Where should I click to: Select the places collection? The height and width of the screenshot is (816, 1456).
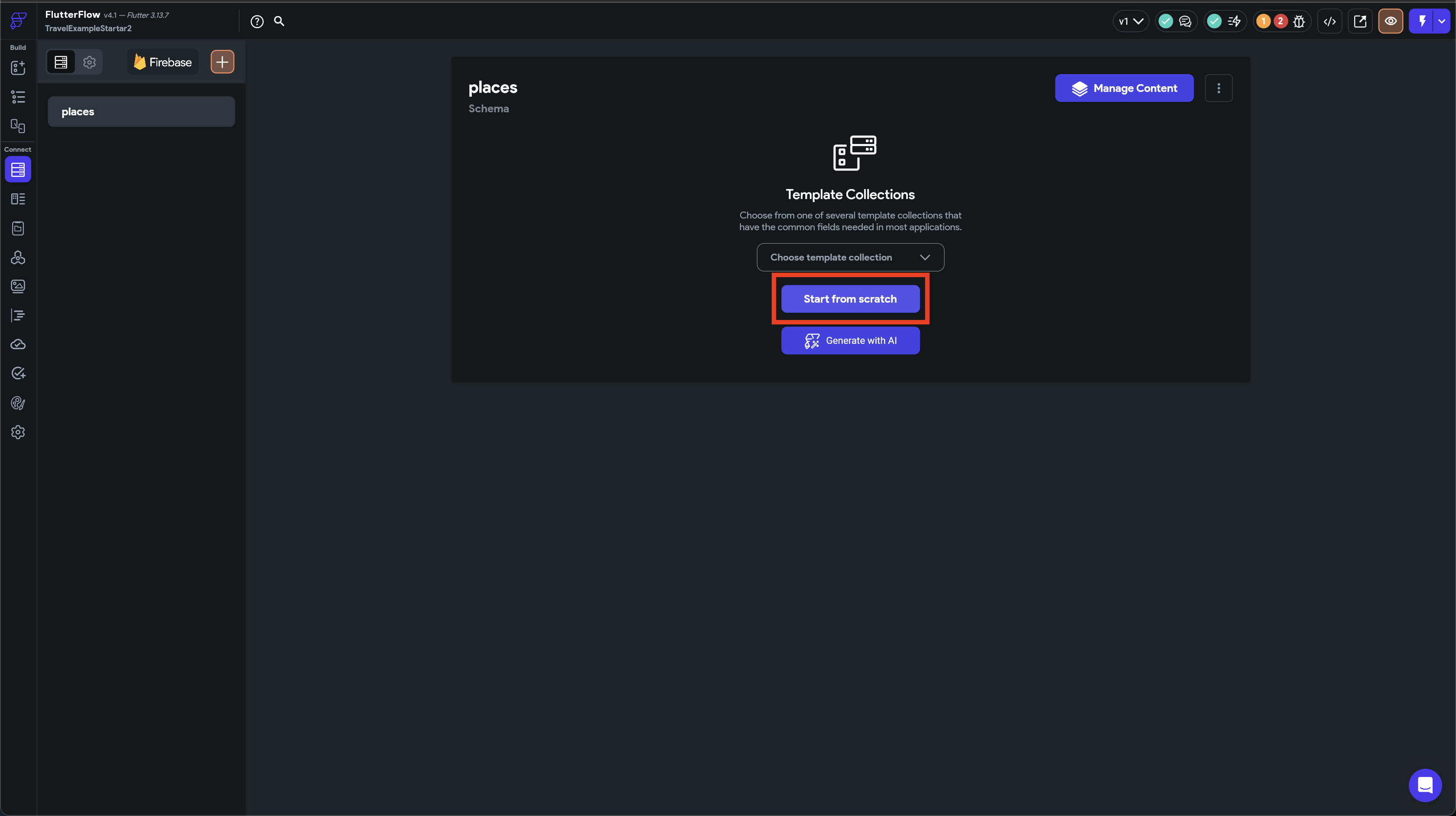point(141,111)
